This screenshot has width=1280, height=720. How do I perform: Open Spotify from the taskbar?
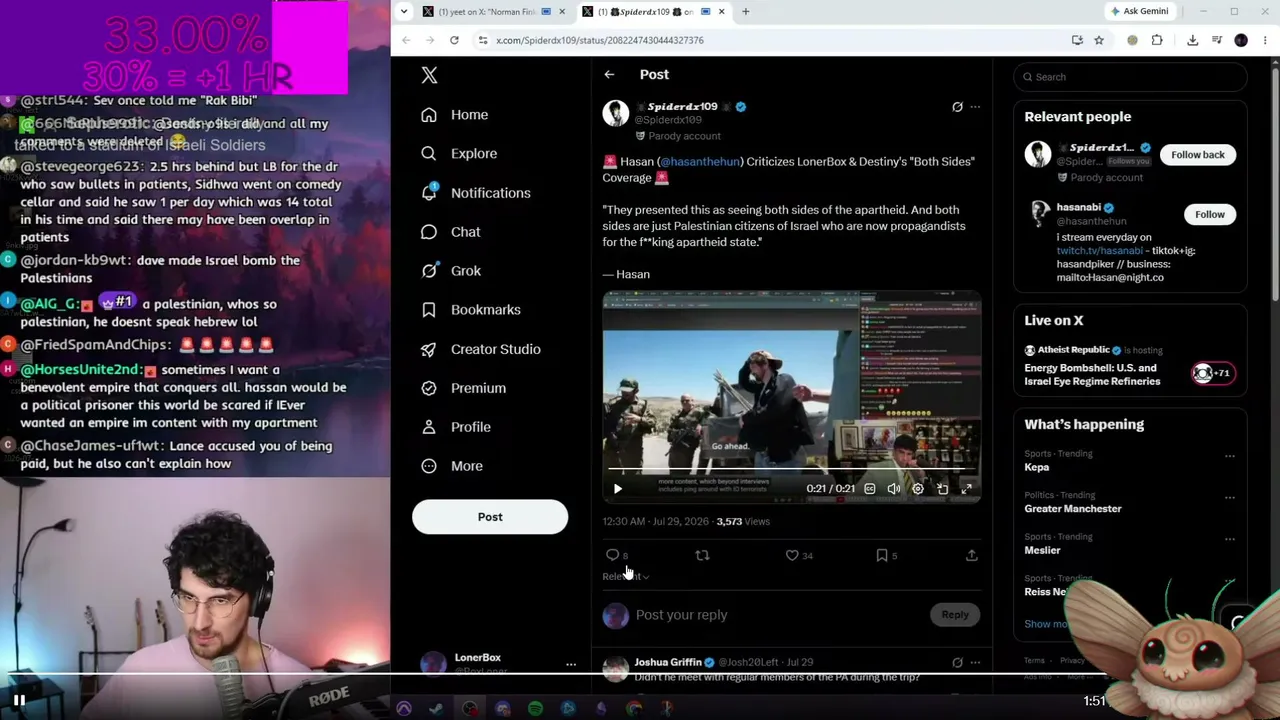(x=536, y=709)
